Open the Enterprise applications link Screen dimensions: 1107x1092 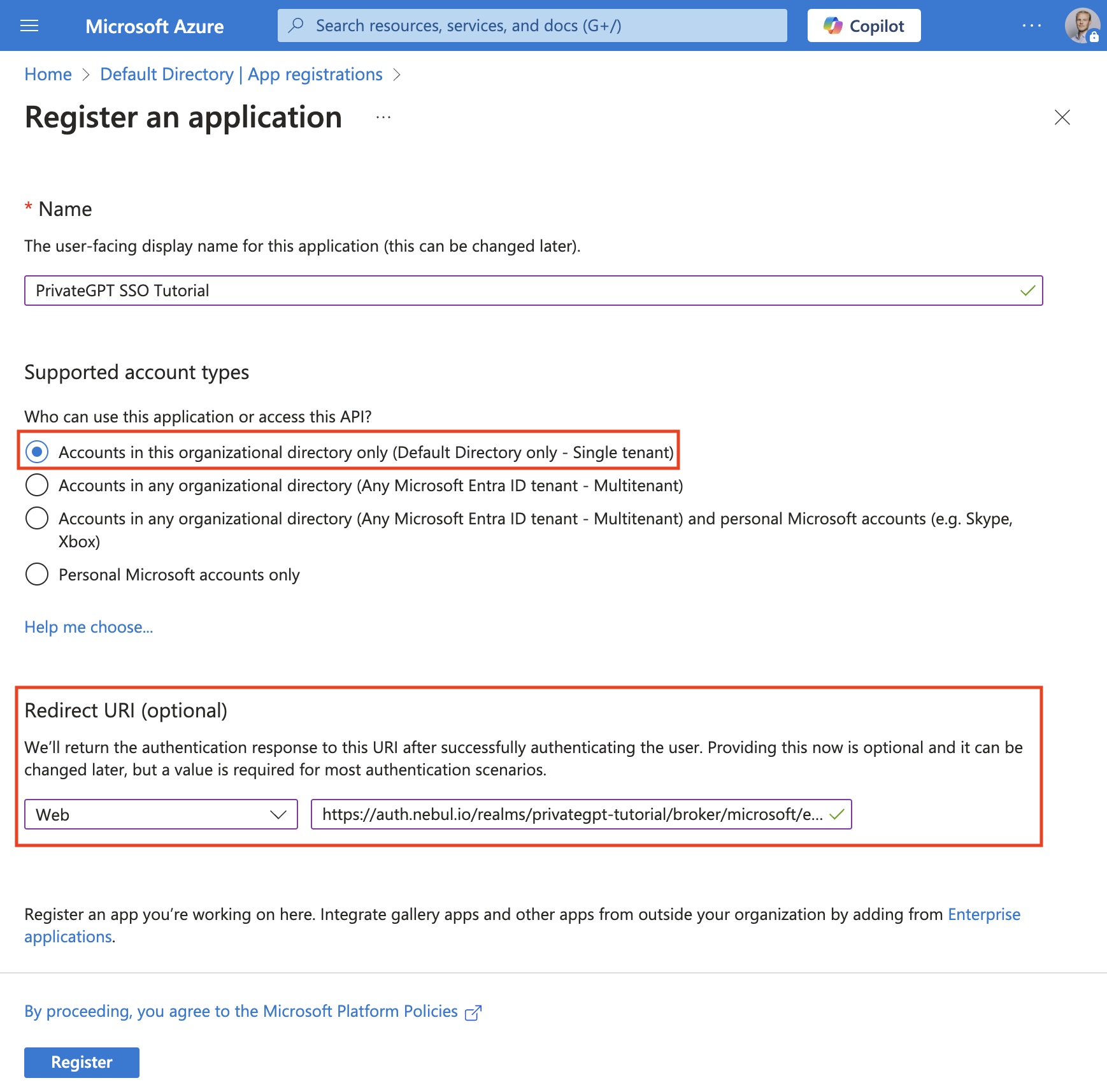[984, 914]
